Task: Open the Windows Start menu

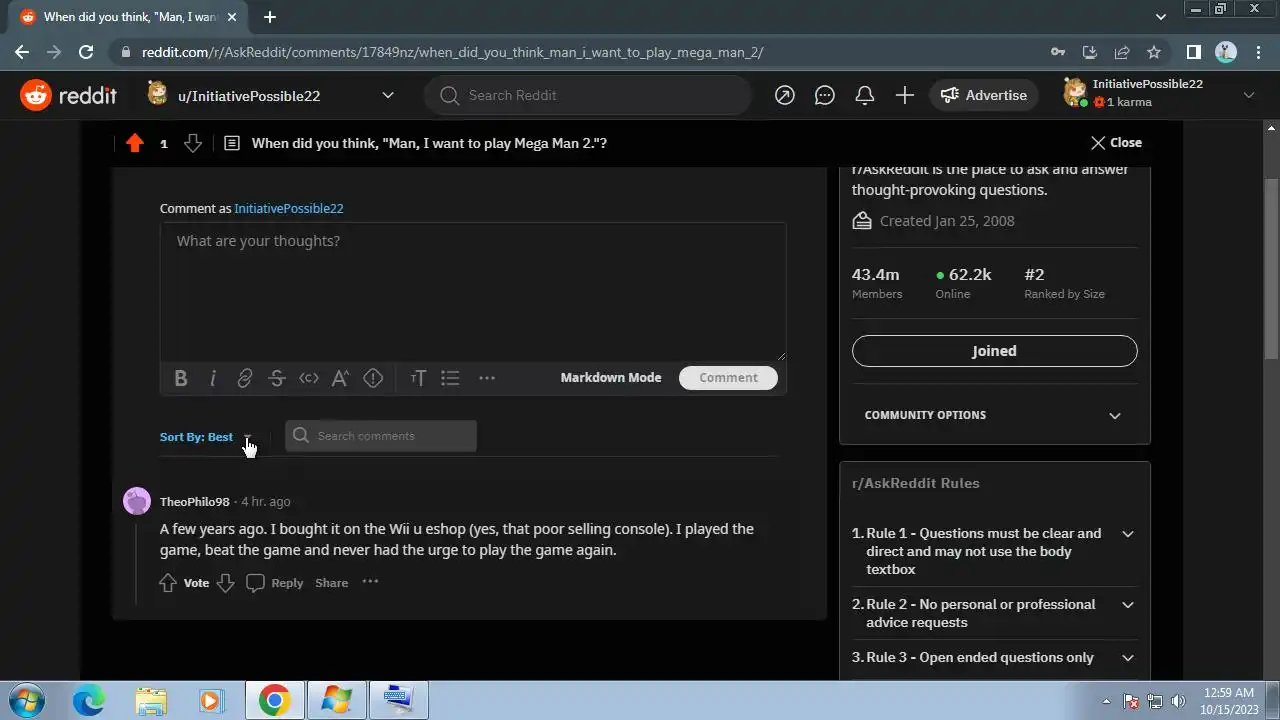Action: coord(26,701)
